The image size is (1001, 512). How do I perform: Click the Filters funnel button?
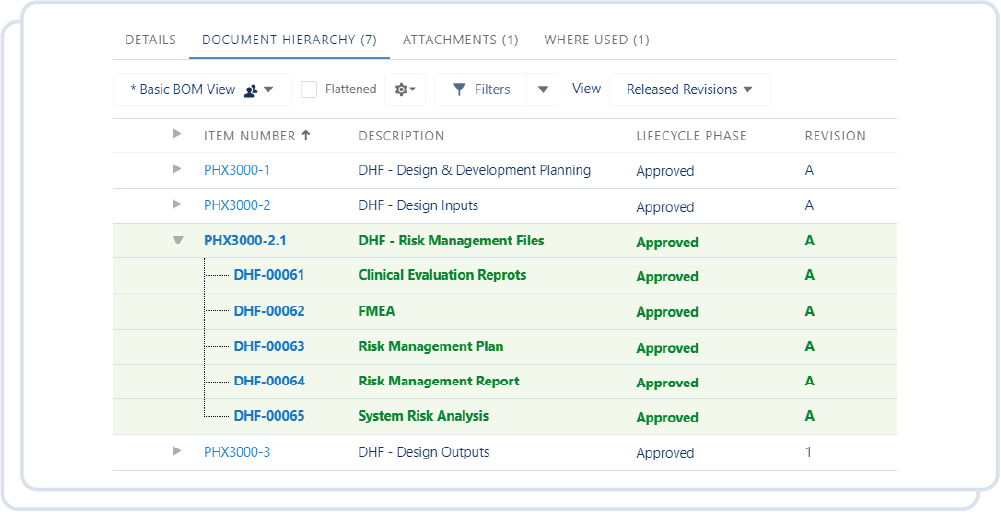coord(481,89)
